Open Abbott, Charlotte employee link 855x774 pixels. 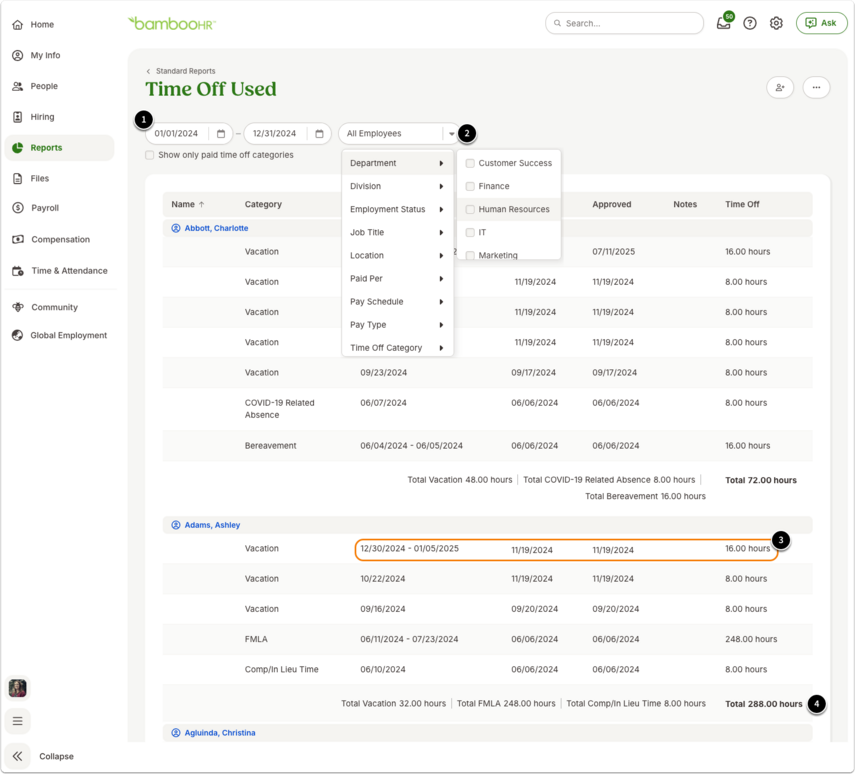coord(216,228)
